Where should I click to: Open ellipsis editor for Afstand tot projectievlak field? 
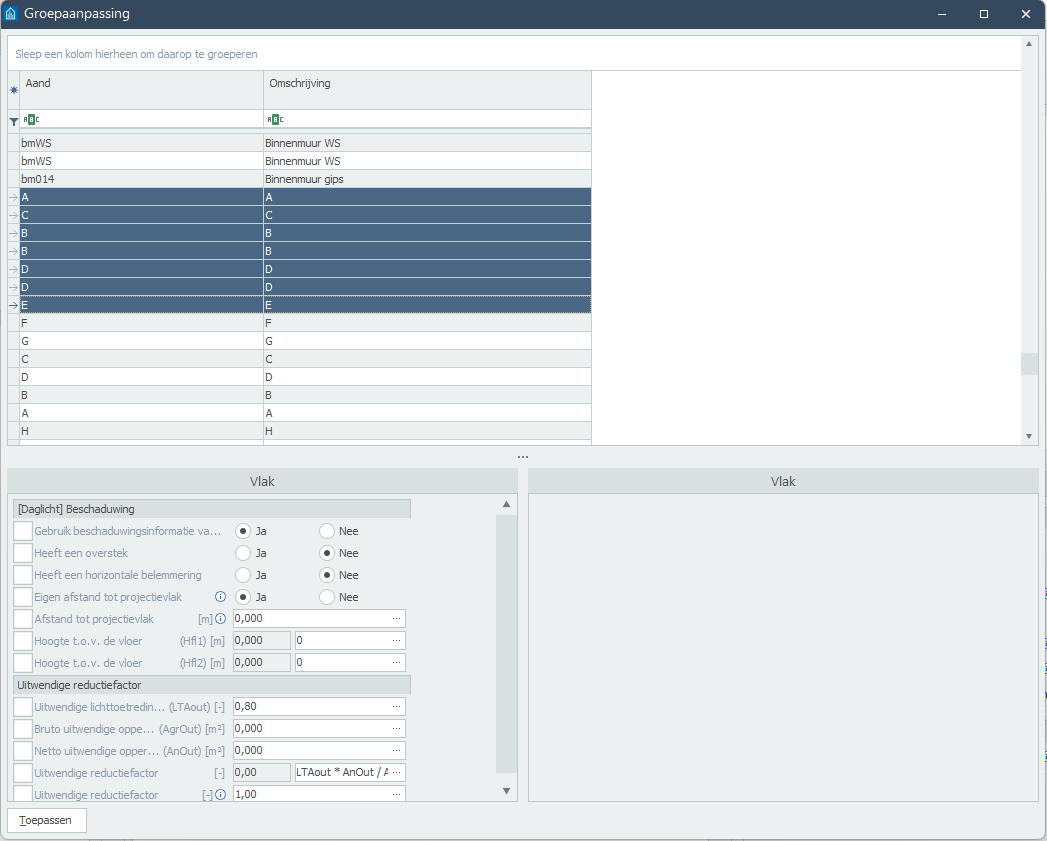pyautogui.click(x=397, y=619)
